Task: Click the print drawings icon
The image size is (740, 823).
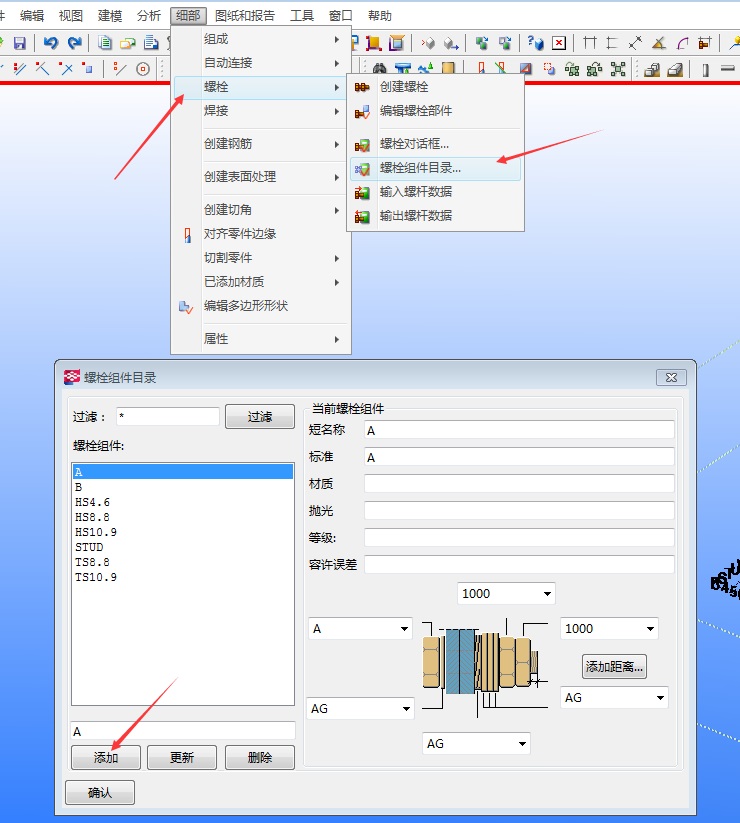Action: point(151,43)
